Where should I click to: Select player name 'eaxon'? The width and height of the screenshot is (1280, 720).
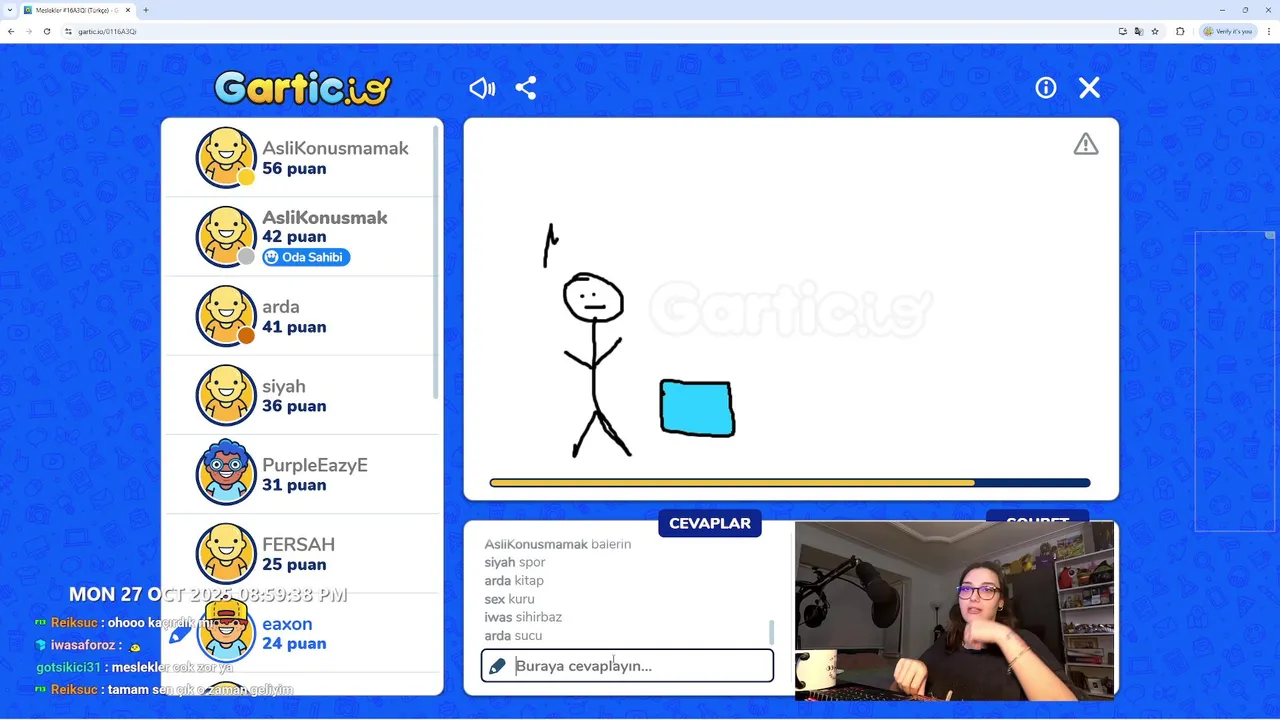click(287, 624)
